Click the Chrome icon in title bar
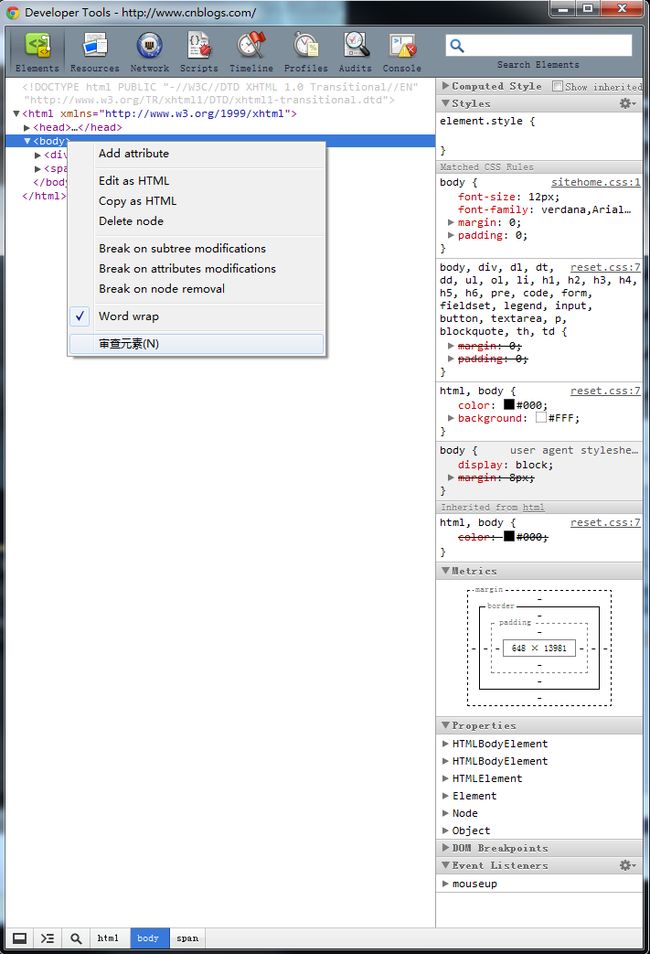Screen dimensions: 650x954 coord(12,12)
